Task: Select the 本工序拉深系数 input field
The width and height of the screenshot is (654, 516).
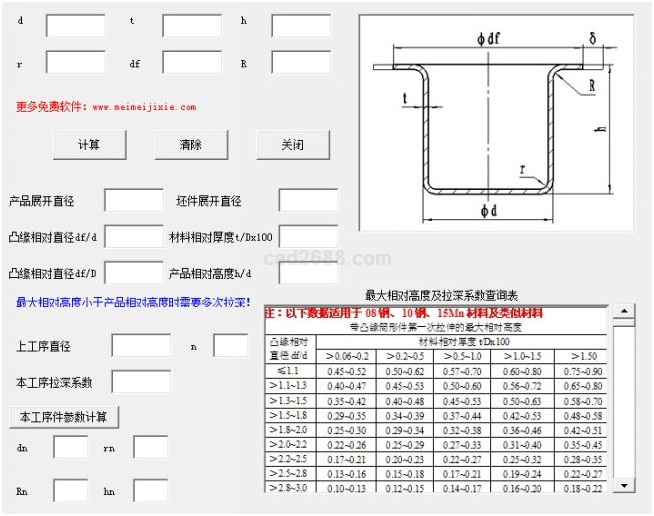Action: pos(141,381)
